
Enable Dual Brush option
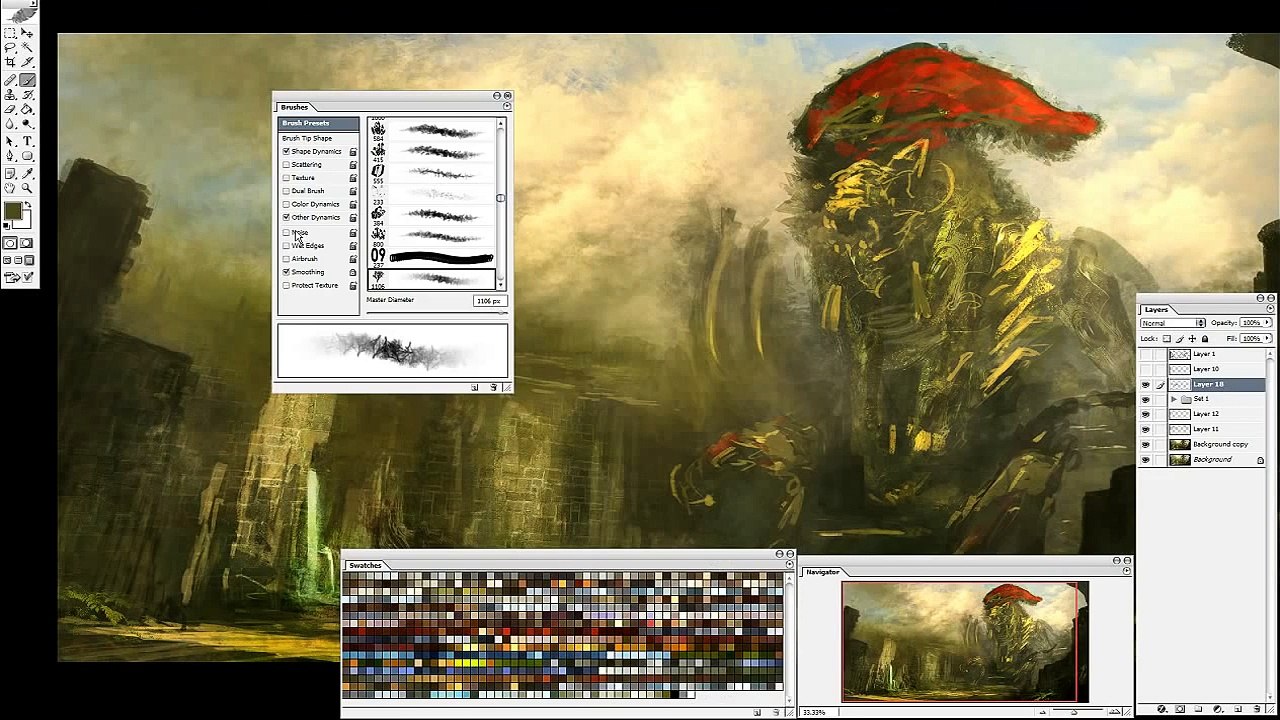tap(286, 190)
